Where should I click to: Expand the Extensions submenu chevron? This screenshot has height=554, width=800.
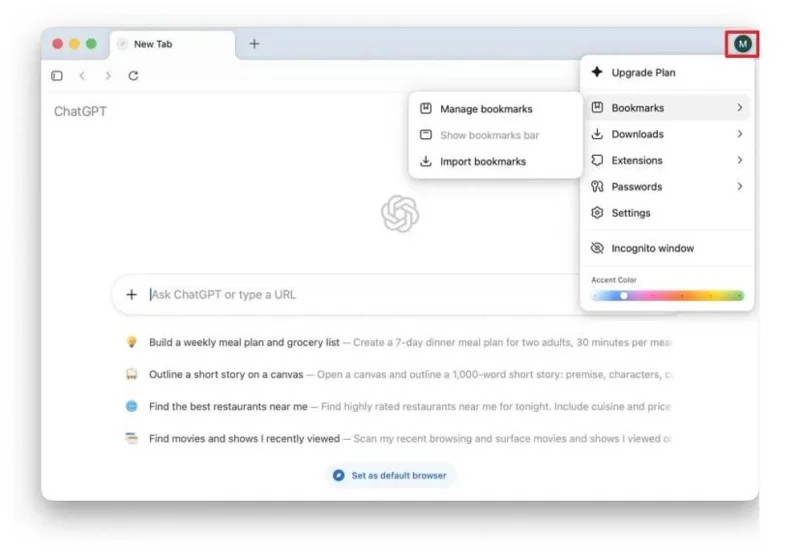(739, 160)
